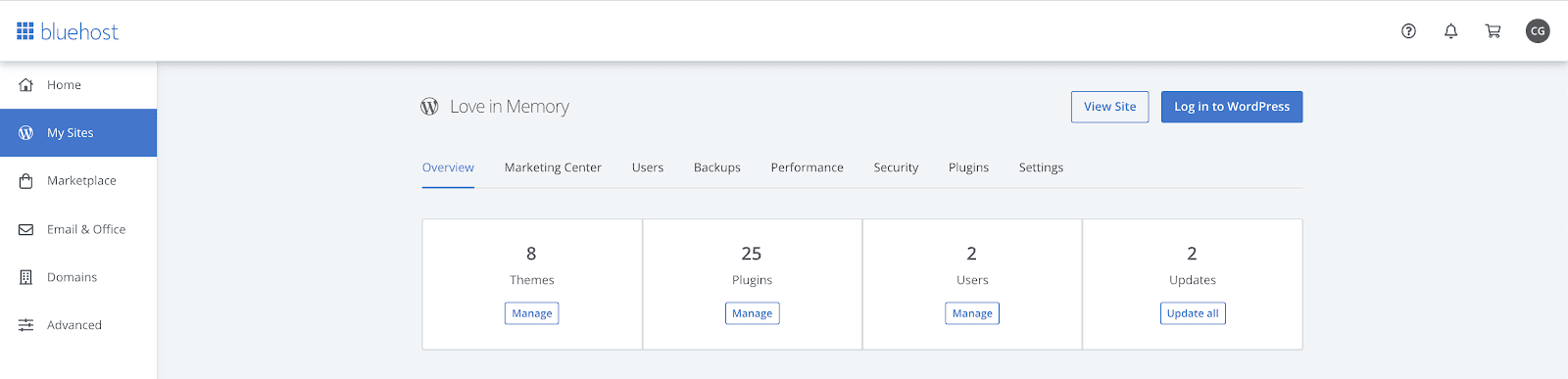The height and width of the screenshot is (379, 1568).
Task: Click the WordPress logo beside Love in Memory
Action: [429, 107]
